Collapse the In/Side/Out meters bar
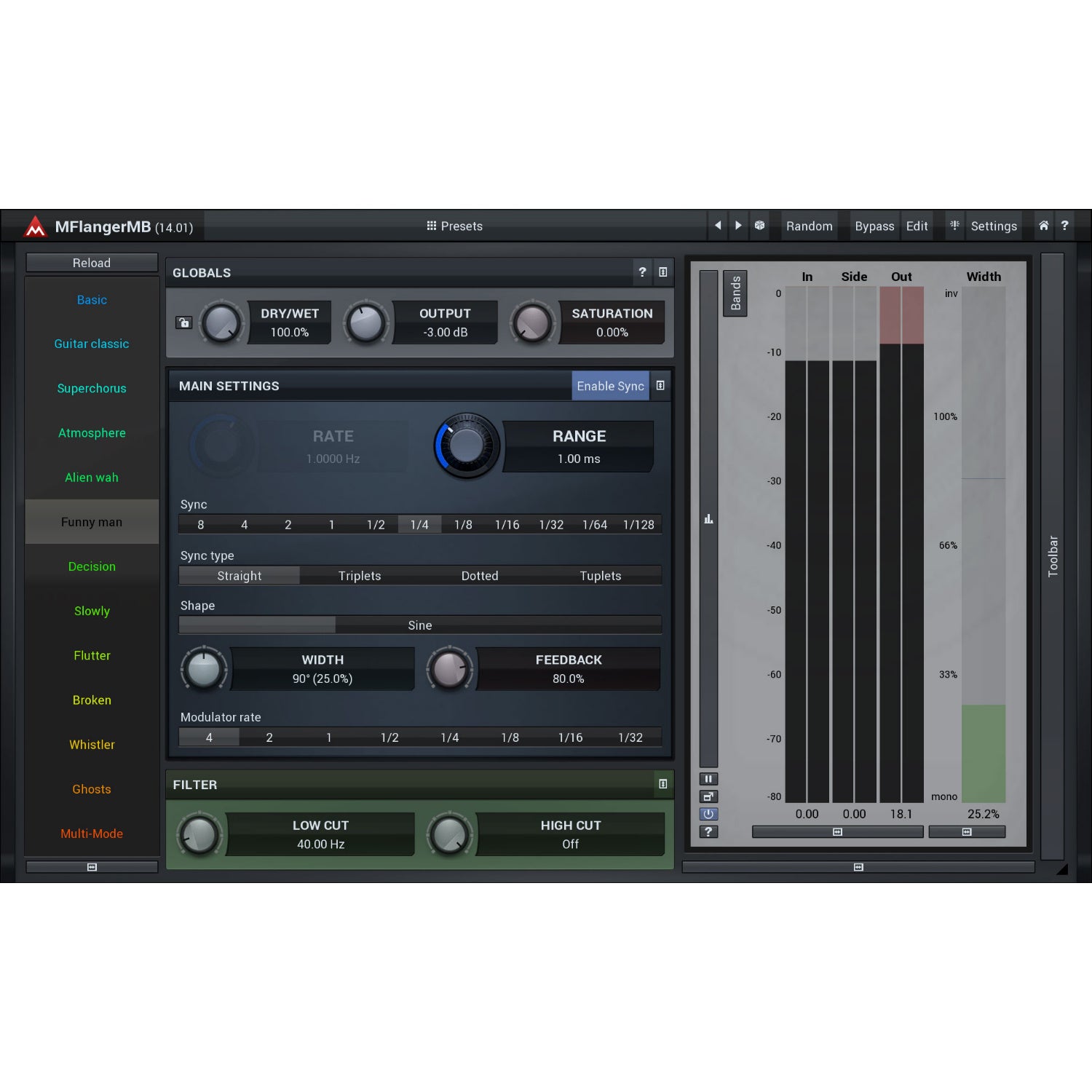This screenshot has width=1092, height=1092. click(x=837, y=831)
